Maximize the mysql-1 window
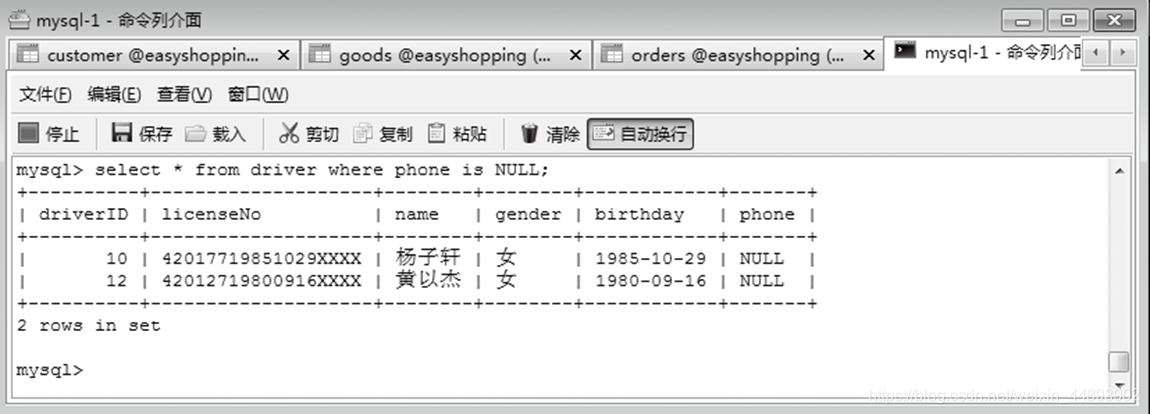Screen dimensions: 1150x414 tap(1068, 20)
